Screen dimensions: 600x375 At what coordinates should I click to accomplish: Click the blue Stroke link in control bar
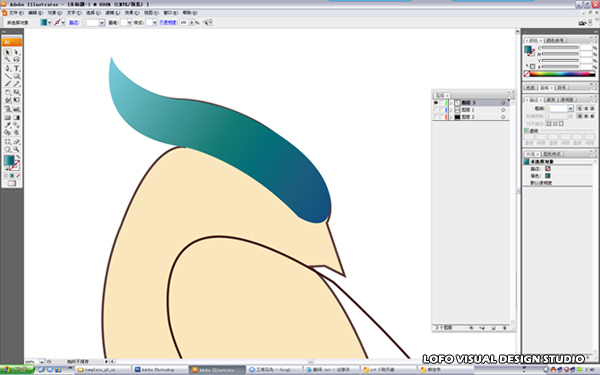(73, 23)
